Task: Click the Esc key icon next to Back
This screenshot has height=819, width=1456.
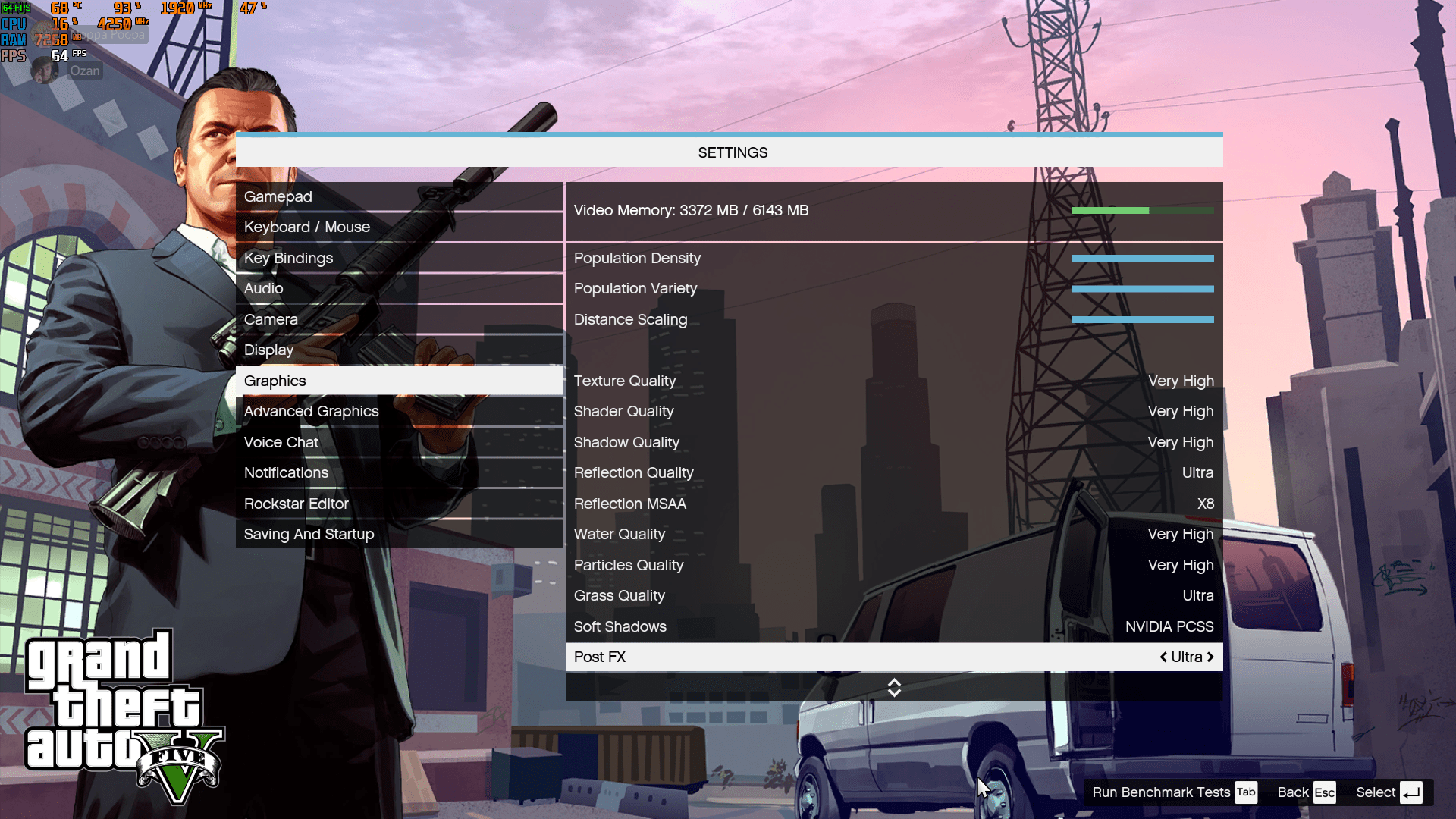Action: tap(1324, 792)
